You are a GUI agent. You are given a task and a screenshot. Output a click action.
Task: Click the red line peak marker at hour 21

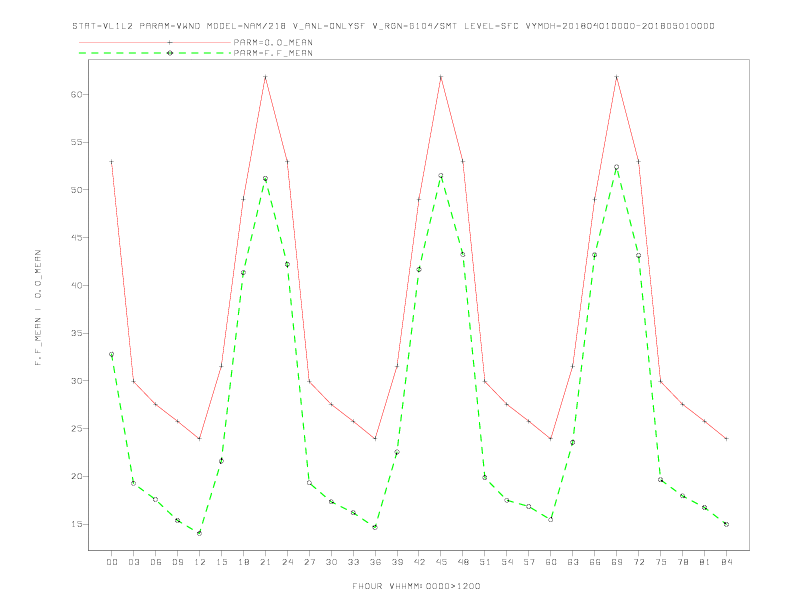265,77
